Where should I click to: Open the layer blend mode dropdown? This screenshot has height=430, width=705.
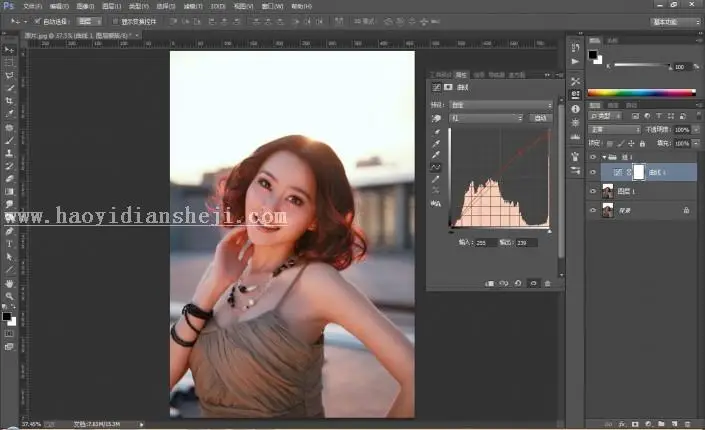(615, 130)
